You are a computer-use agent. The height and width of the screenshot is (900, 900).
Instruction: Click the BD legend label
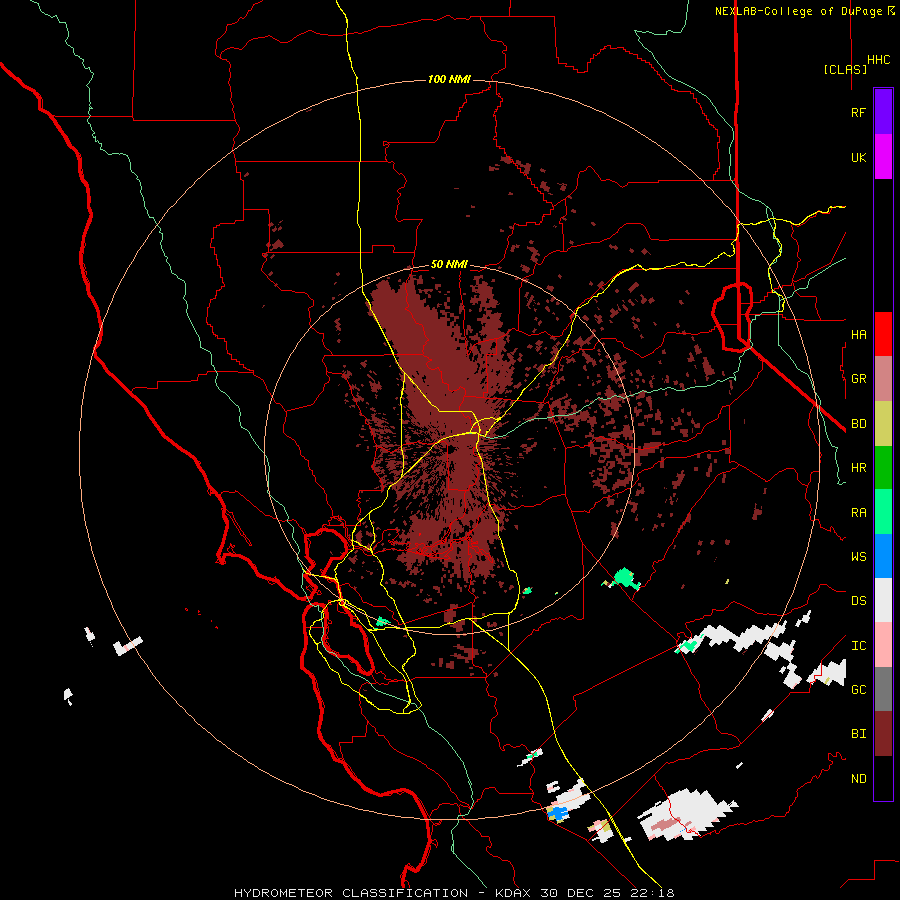point(858,424)
